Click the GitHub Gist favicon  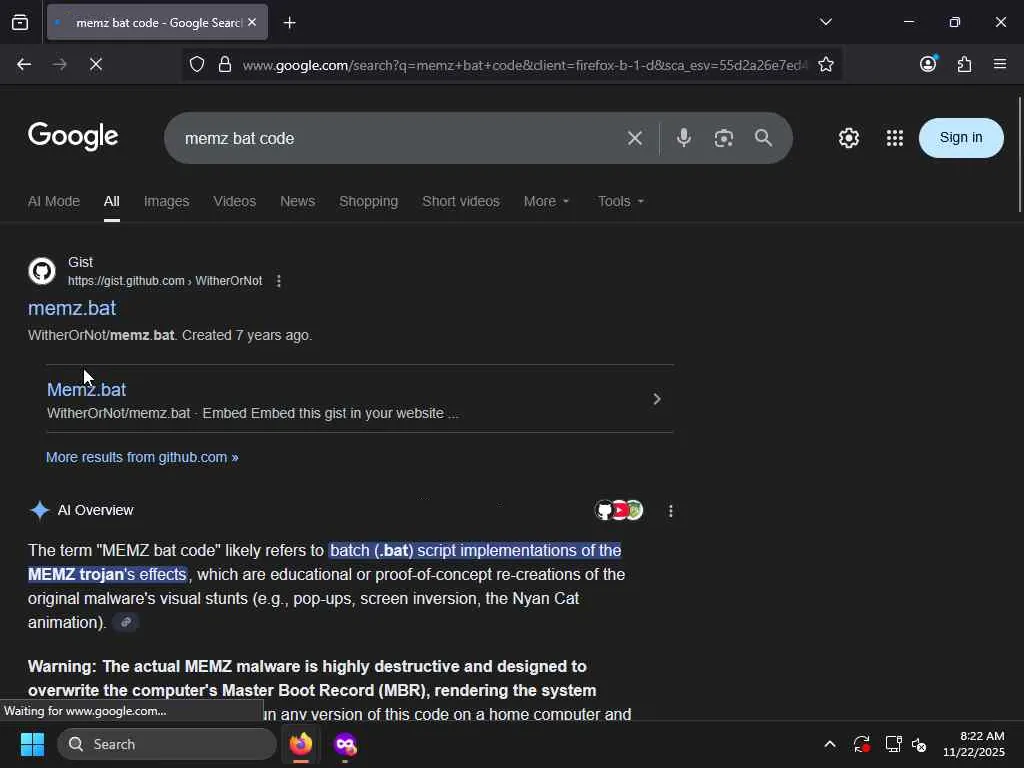42,271
